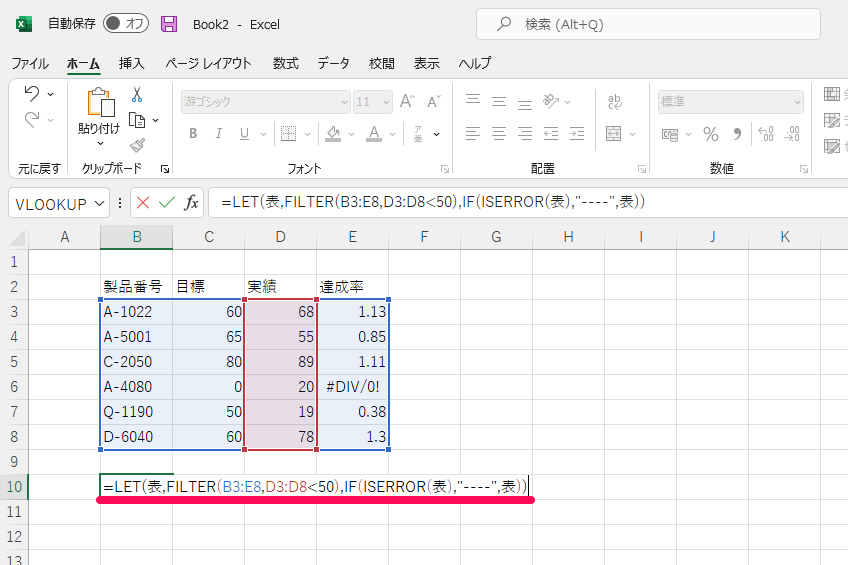This screenshot has width=848, height=565.
Task: Switch to the データ tab
Action: 334,64
